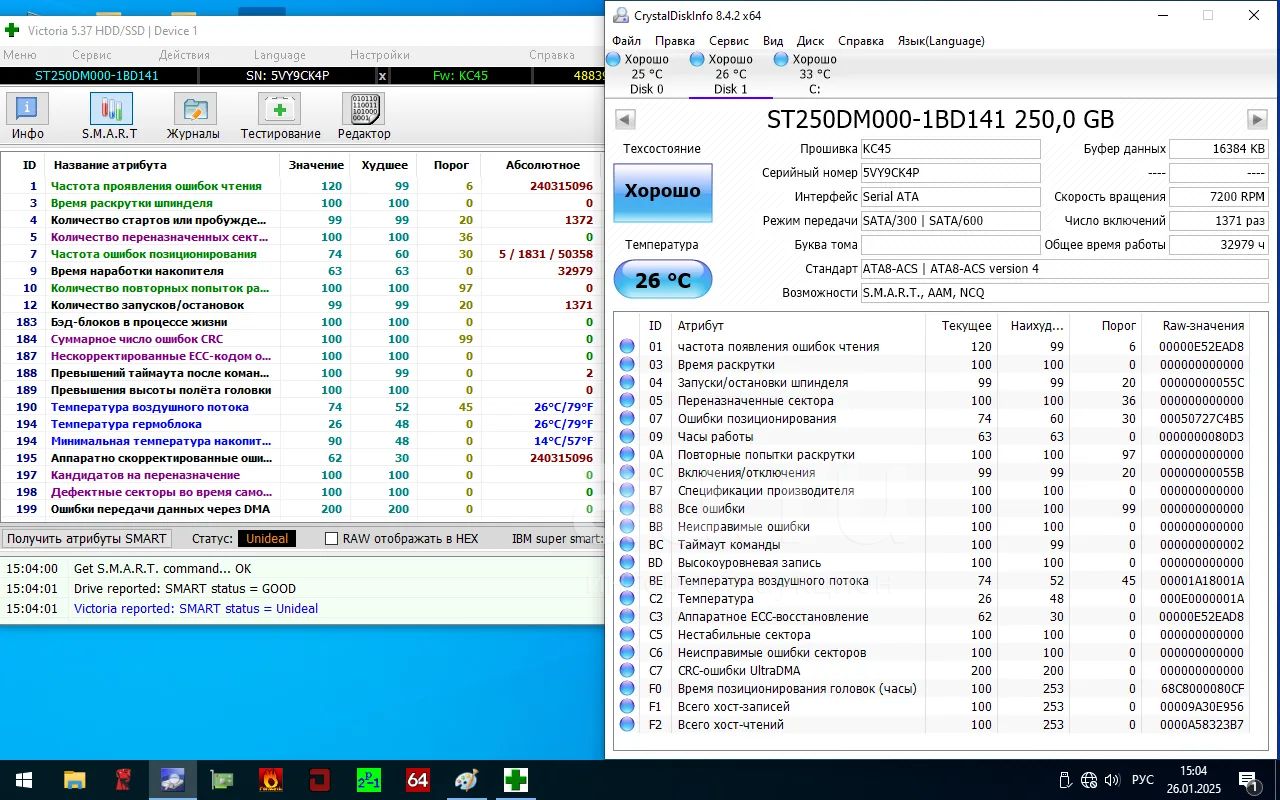Click Число включений value 1371 раз
The image size is (1280, 800).
click(1219, 221)
